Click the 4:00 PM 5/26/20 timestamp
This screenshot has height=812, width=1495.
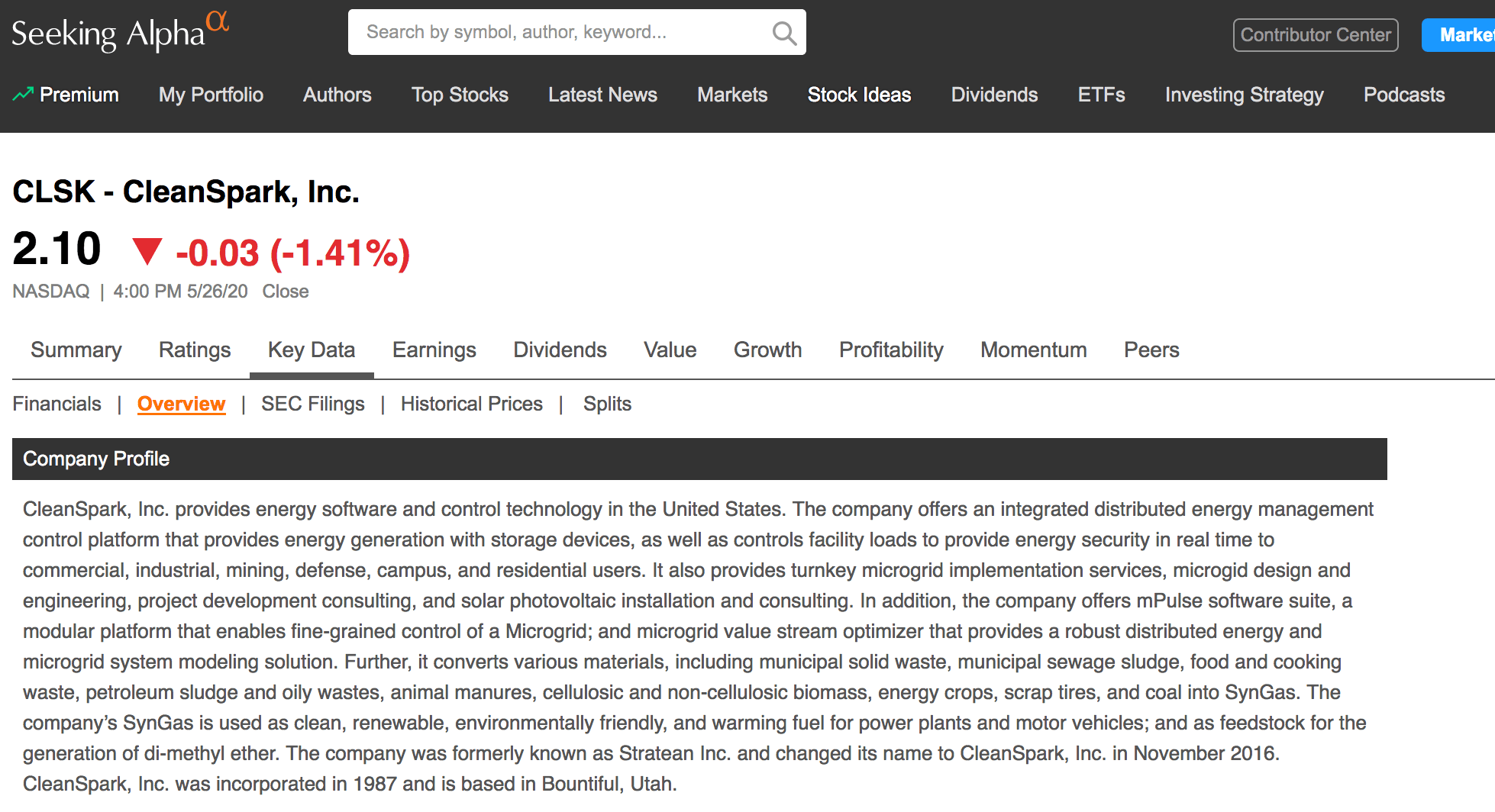coord(181,292)
